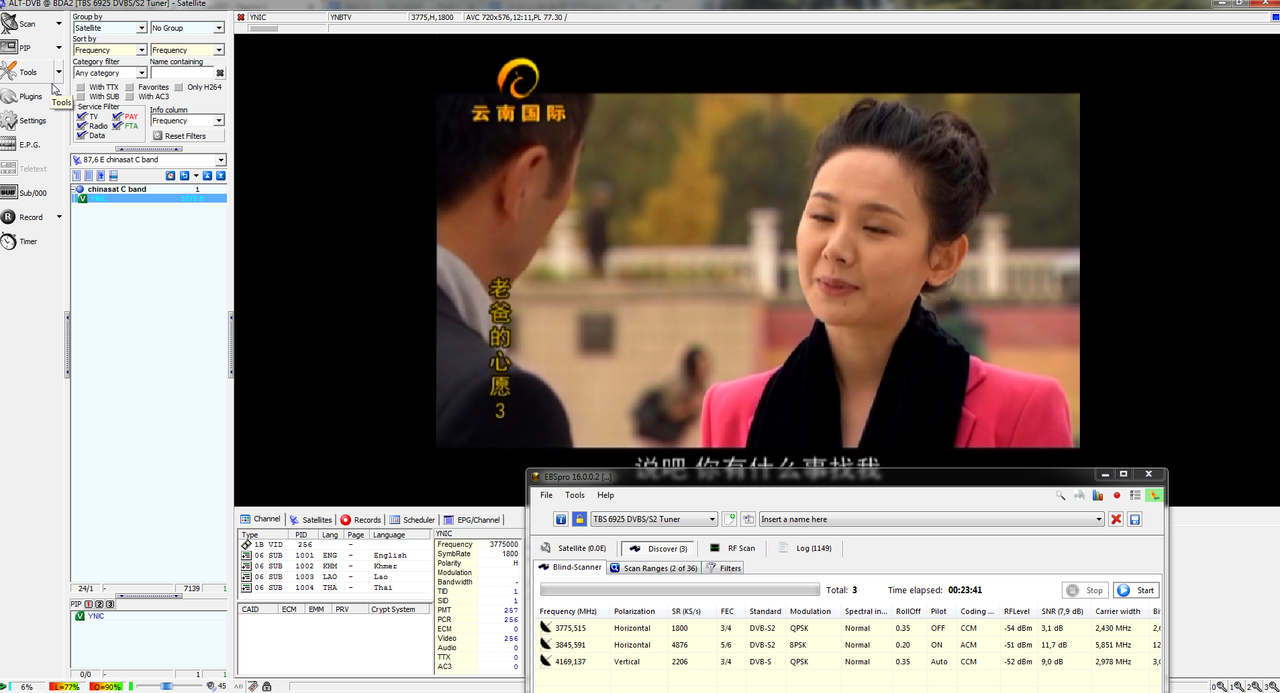
Task: Open the PIP sidebar button
Action: point(25,47)
